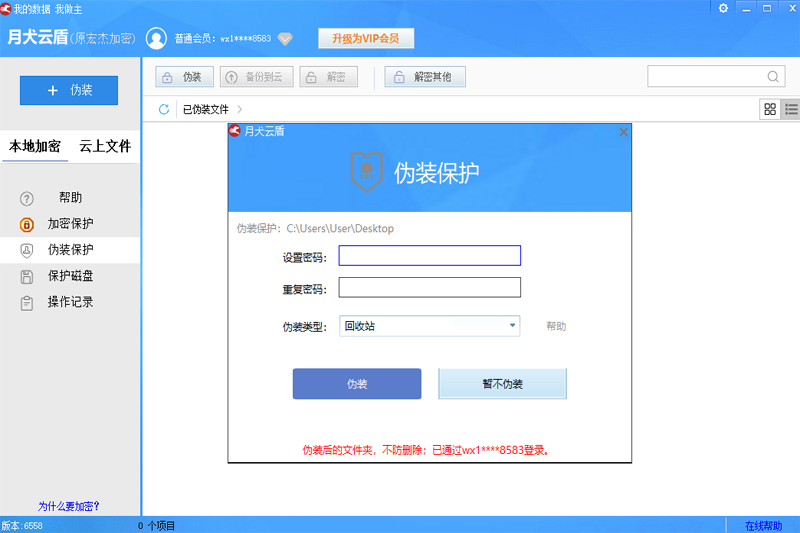Image resolution: width=800 pixels, height=533 pixels.
Task: Click the 设置密码 input field
Action: (x=429, y=256)
